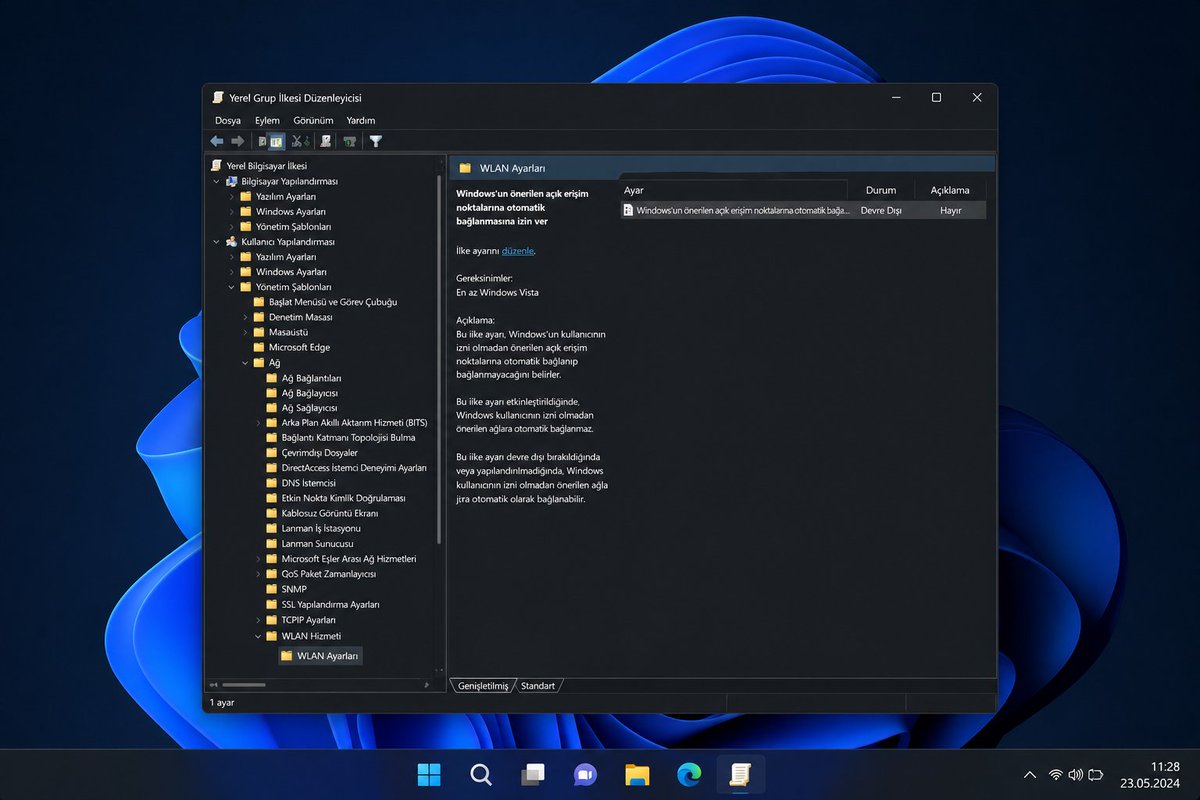Open Wi-Fi network tray icon

[1056, 775]
